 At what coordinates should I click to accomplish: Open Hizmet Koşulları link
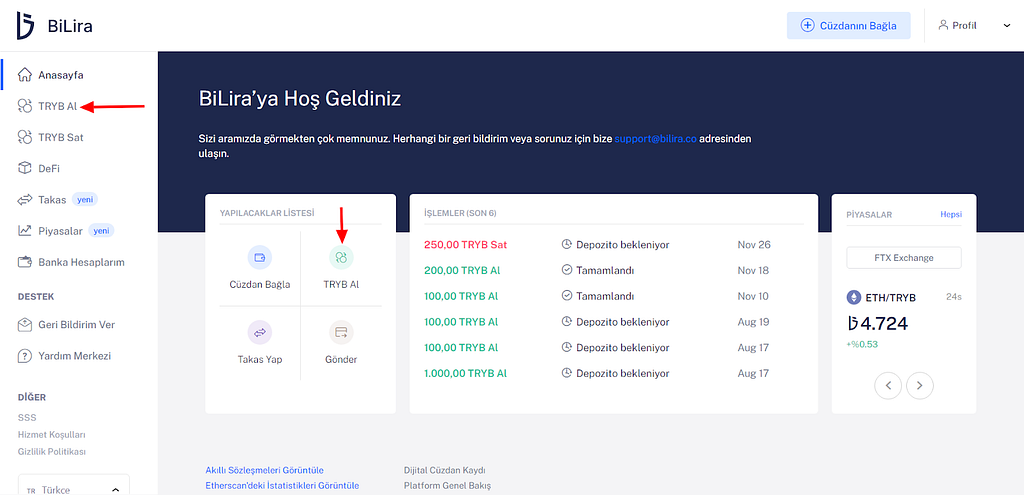click(x=52, y=434)
